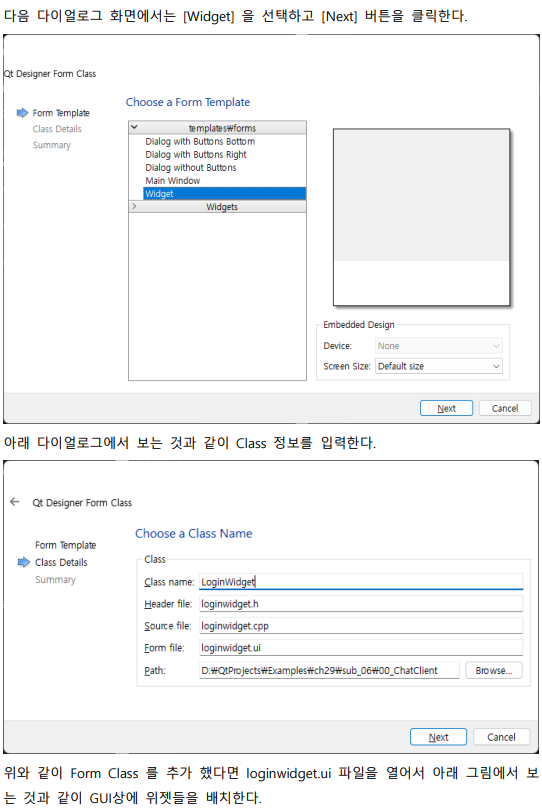Click the form template preview thumbnail

pyautogui.click(x=421, y=217)
